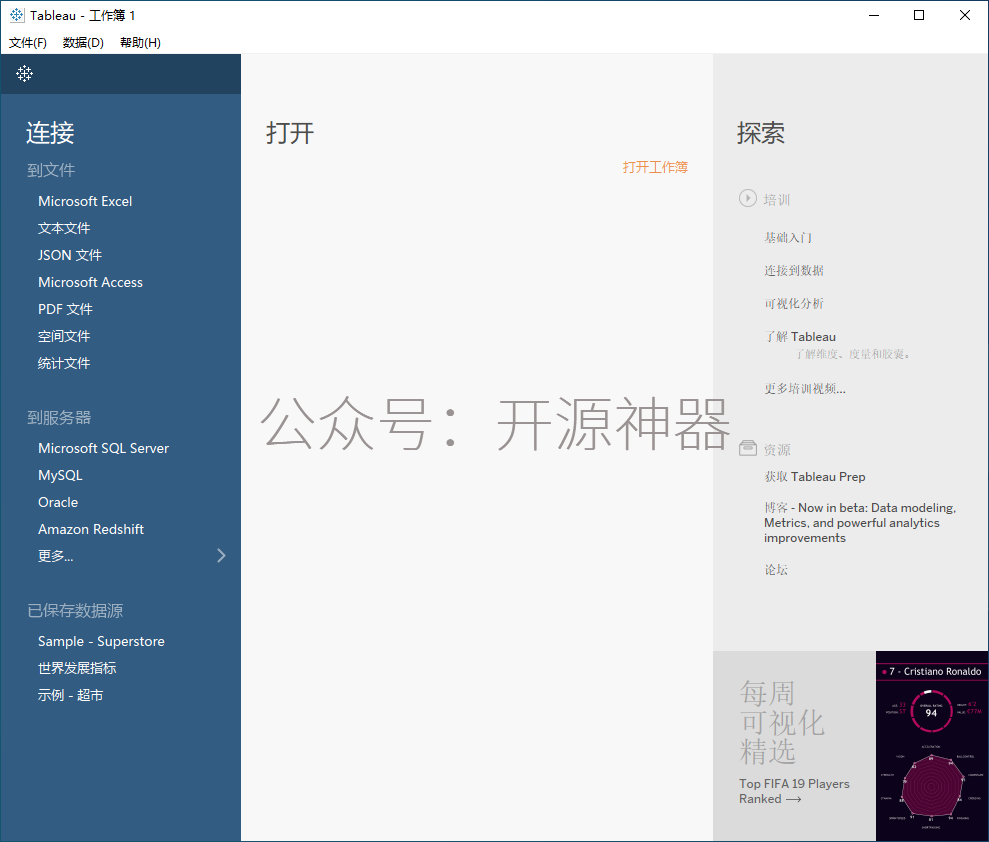Screen dimensions: 989x842
Task: Expand more server connectors with chevron arrow
Action: click(x=221, y=555)
